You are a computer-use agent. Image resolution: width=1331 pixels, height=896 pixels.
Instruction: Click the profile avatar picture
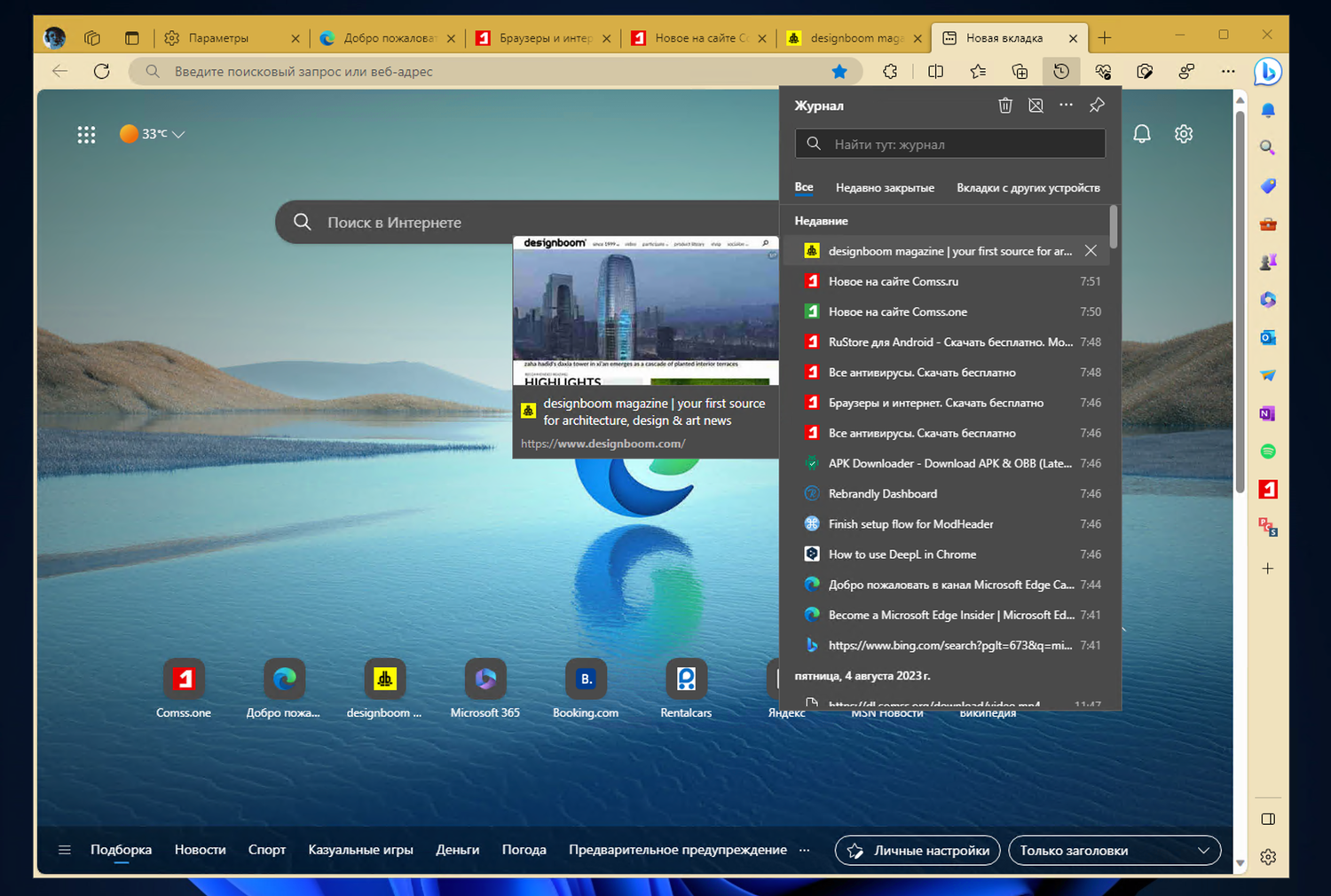(54, 38)
